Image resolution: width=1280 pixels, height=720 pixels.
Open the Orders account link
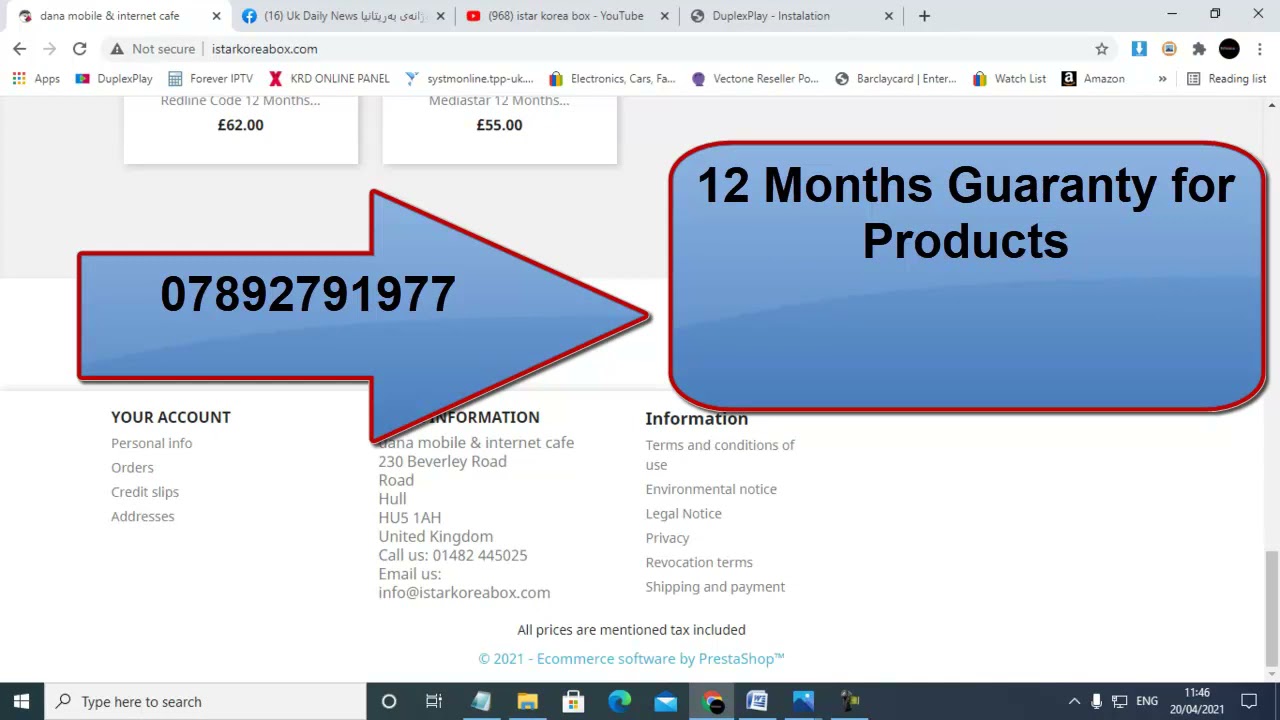(x=132, y=467)
